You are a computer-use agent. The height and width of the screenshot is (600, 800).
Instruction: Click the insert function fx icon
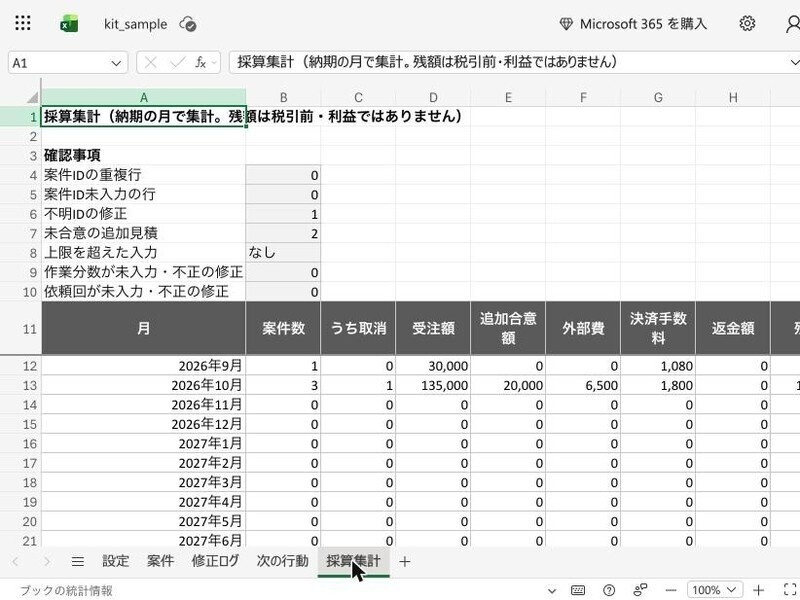click(x=201, y=63)
